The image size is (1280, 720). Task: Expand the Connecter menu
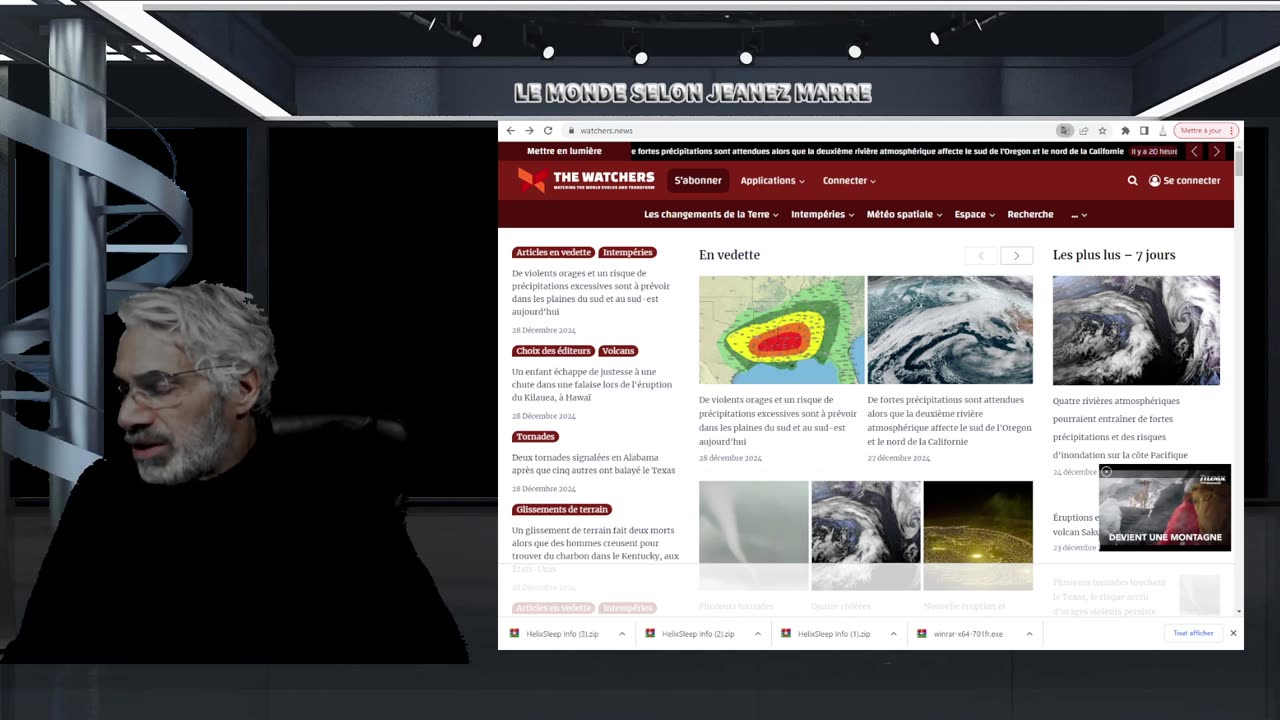click(849, 181)
